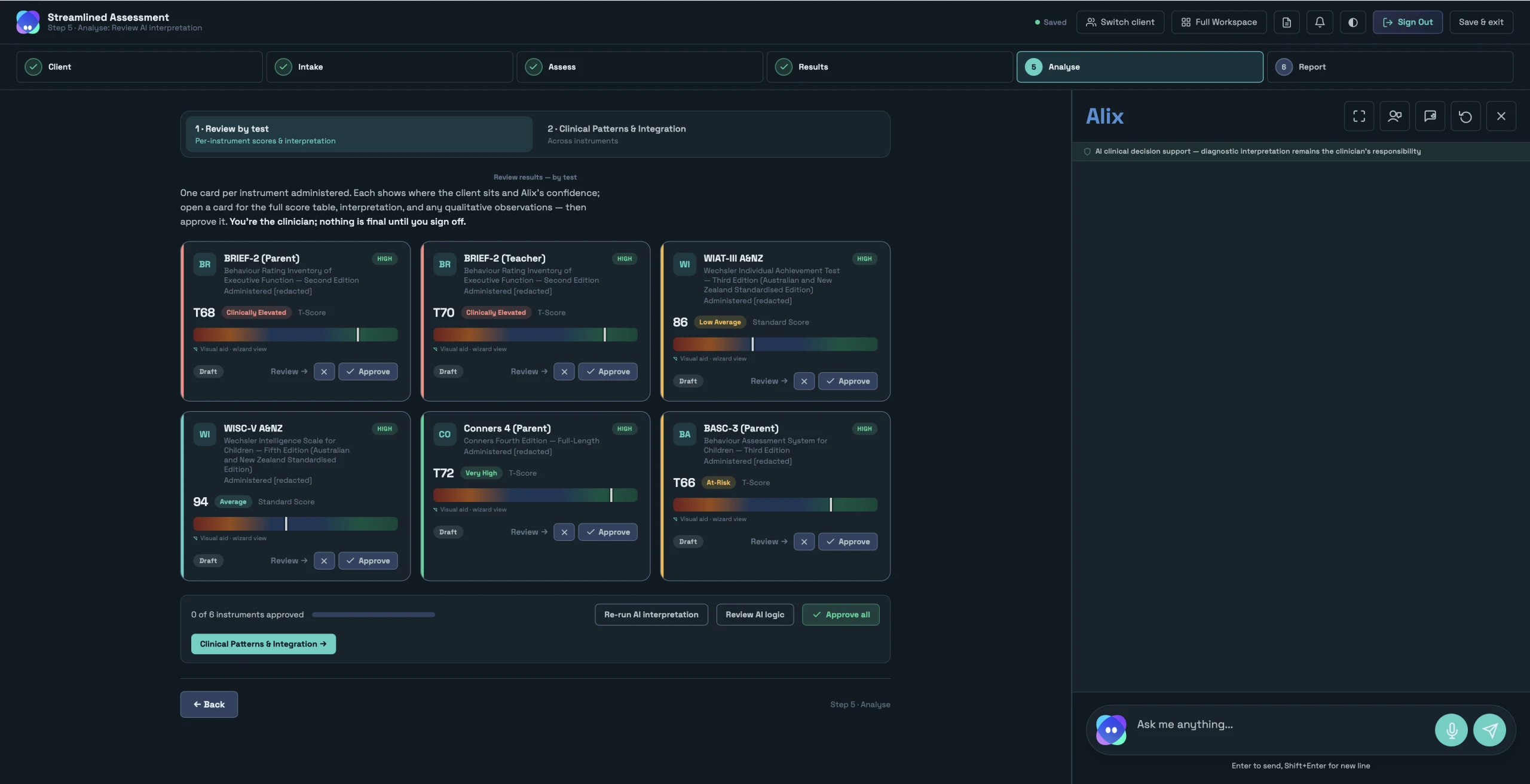This screenshot has height=784, width=1530.
Task: Click Approve all instruments
Action: (x=840, y=615)
